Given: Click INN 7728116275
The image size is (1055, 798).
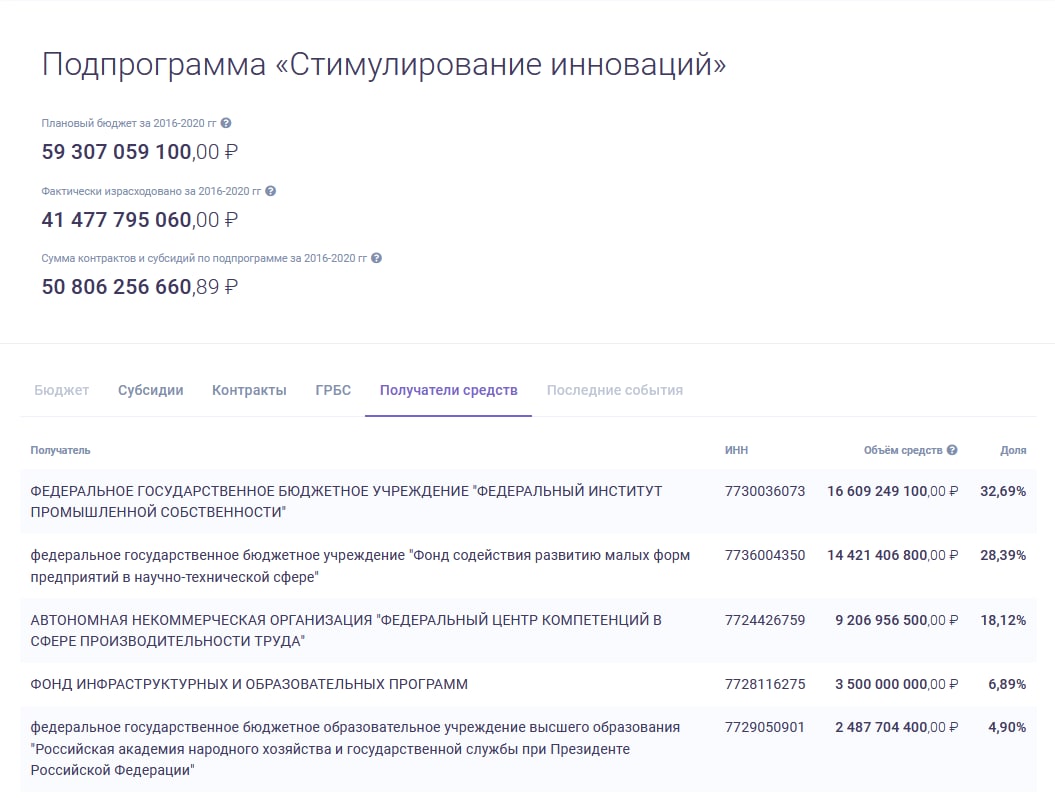Looking at the screenshot, I should tap(764, 684).
